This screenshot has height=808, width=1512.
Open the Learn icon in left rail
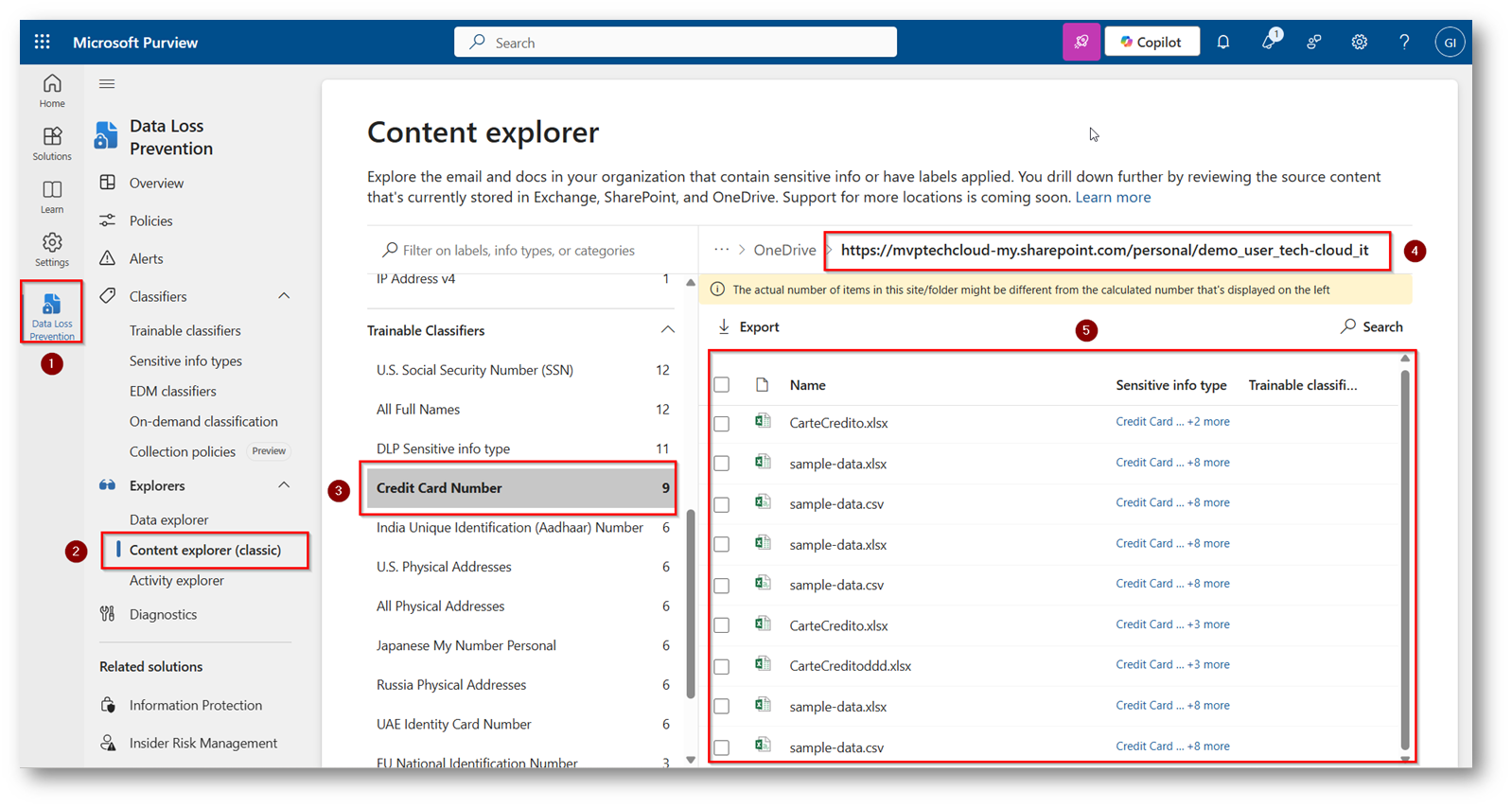click(x=52, y=197)
